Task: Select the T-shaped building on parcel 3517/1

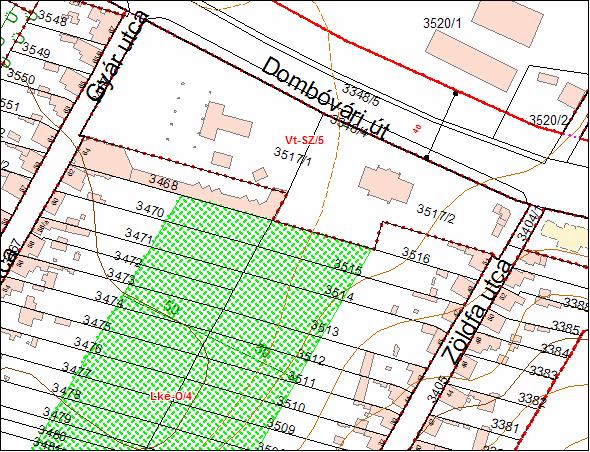Action: click(225, 122)
